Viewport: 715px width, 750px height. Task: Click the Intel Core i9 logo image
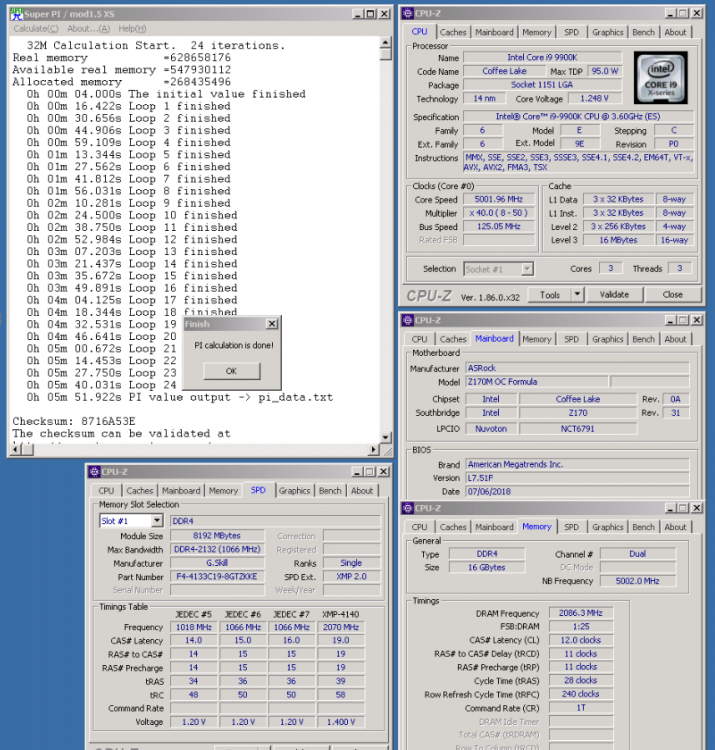[x=660, y=77]
